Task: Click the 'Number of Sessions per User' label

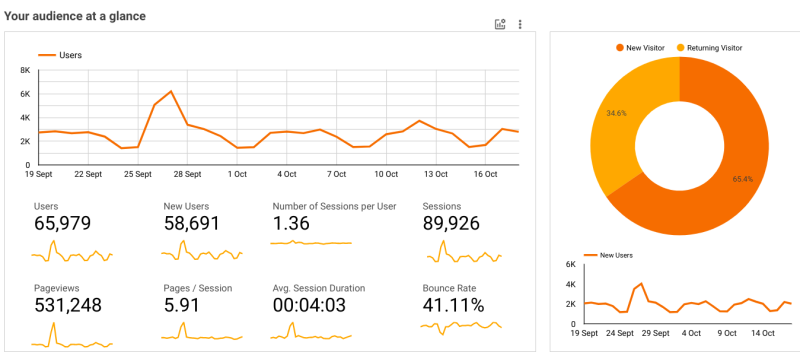Action: tap(335, 206)
